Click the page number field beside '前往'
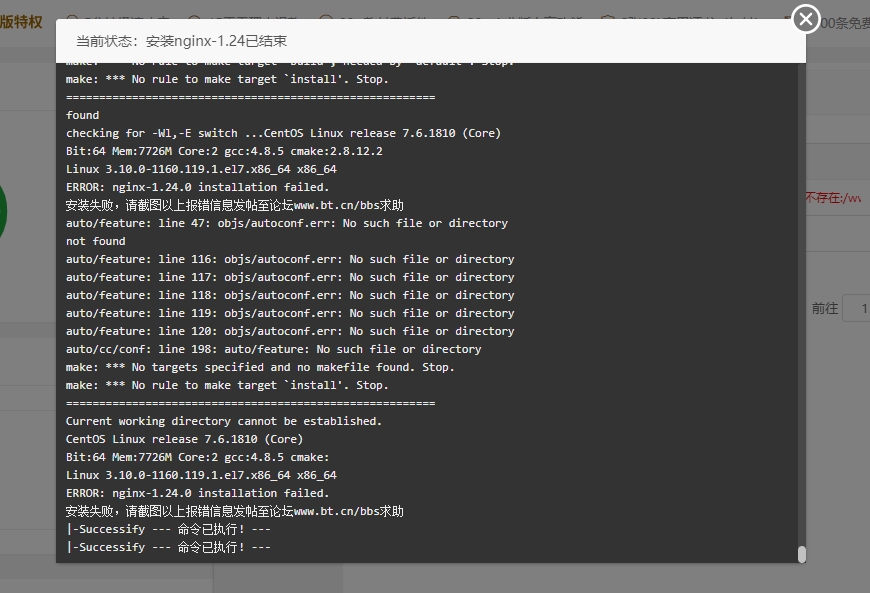The height and width of the screenshot is (593, 870). click(857, 308)
